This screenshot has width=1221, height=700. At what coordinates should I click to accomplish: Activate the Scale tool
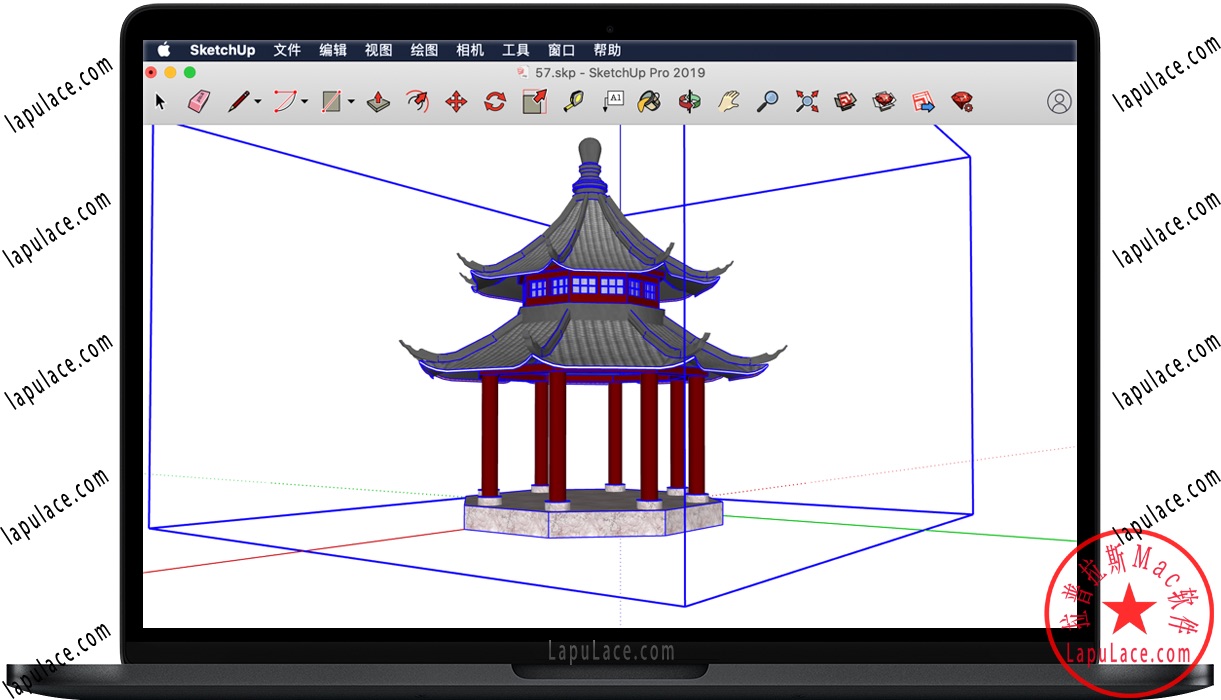click(534, 101)
